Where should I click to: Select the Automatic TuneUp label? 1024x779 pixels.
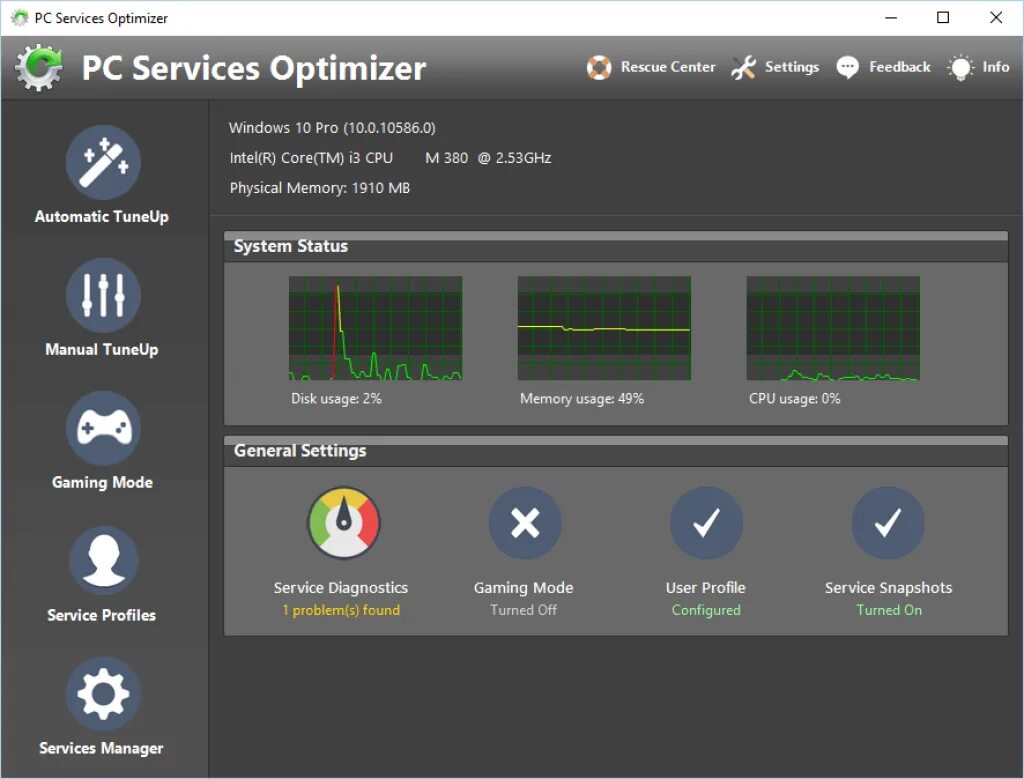[x=102, y=217]
